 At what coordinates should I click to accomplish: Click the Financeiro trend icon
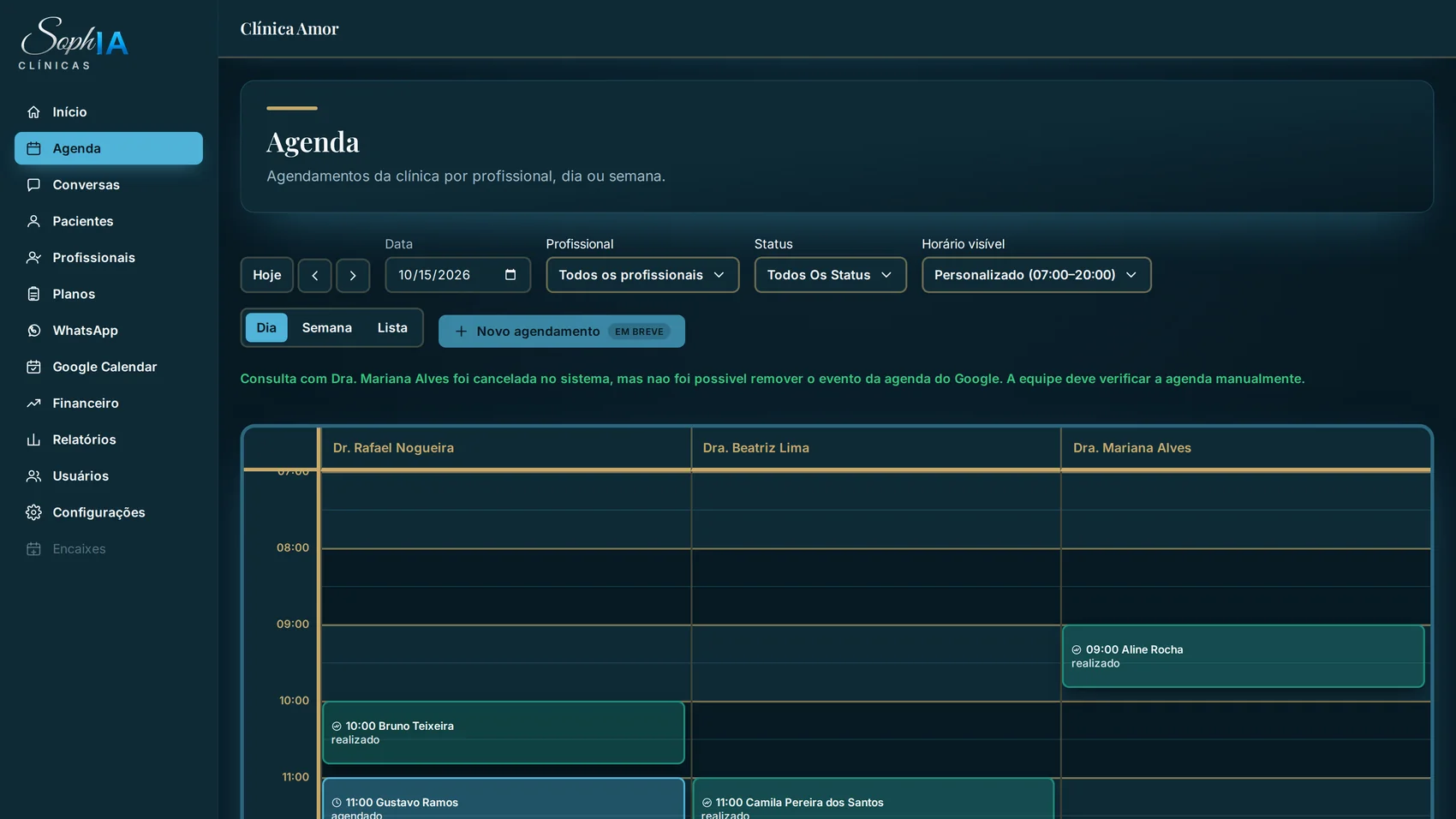point(33,404)
